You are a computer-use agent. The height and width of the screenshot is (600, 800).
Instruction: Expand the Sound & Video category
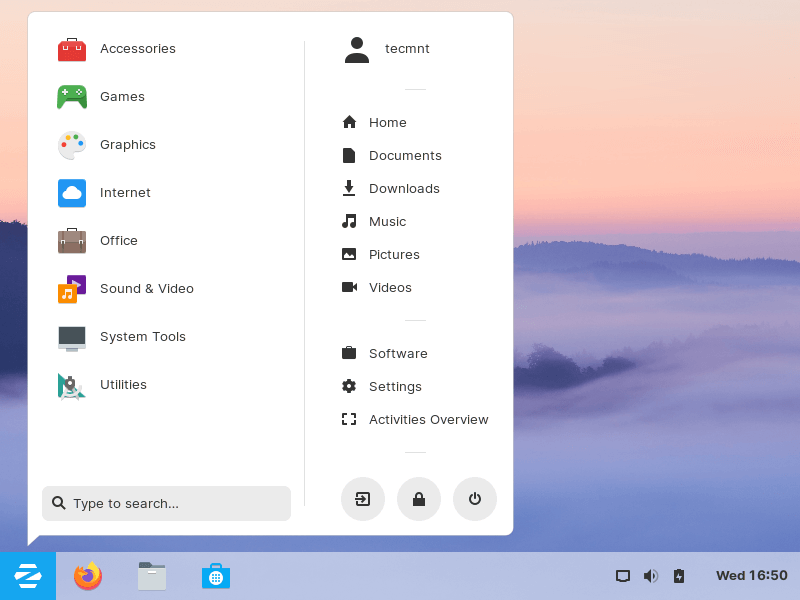pos(146,289)
